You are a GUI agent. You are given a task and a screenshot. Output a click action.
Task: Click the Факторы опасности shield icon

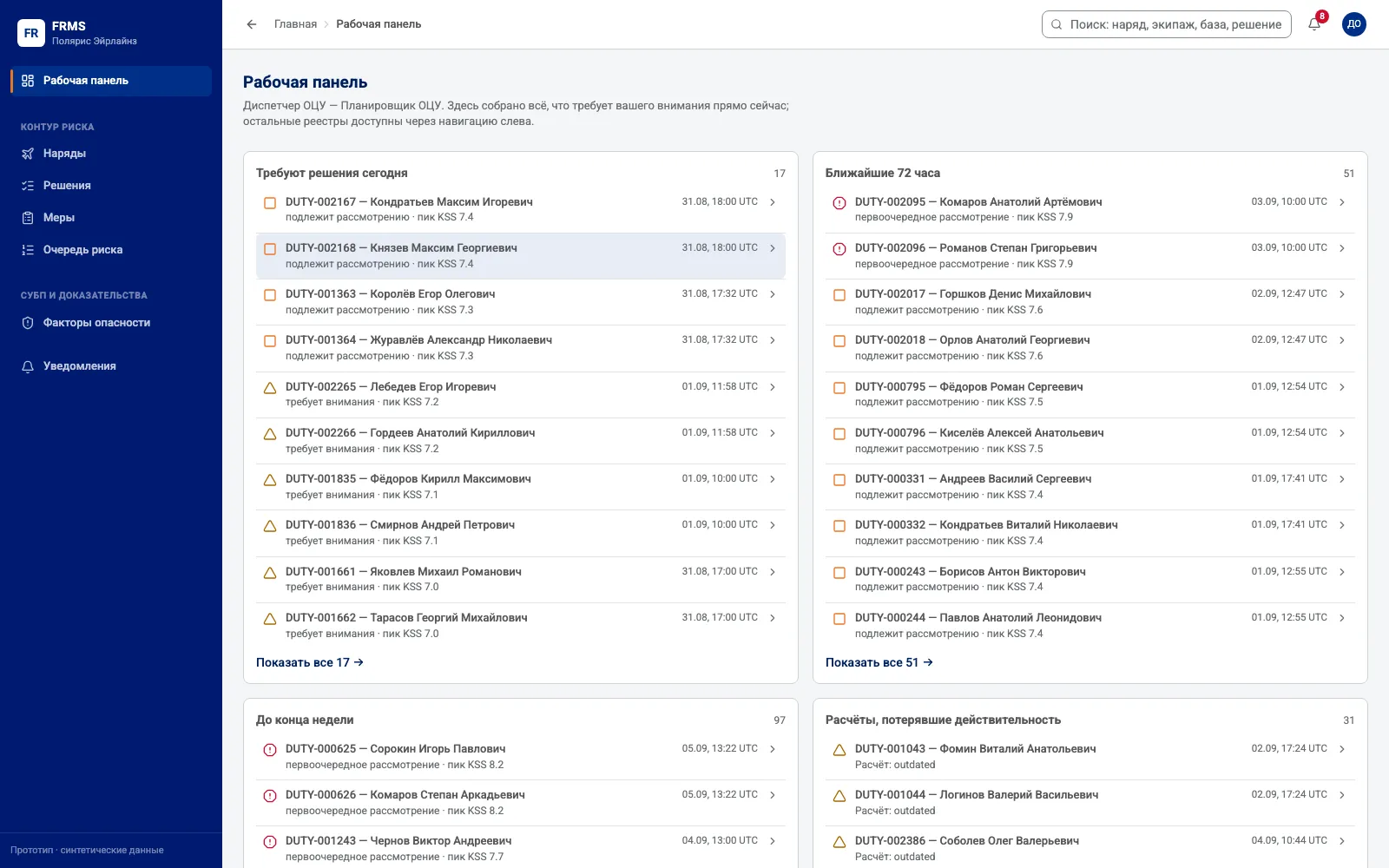click(x=28, y=323)
